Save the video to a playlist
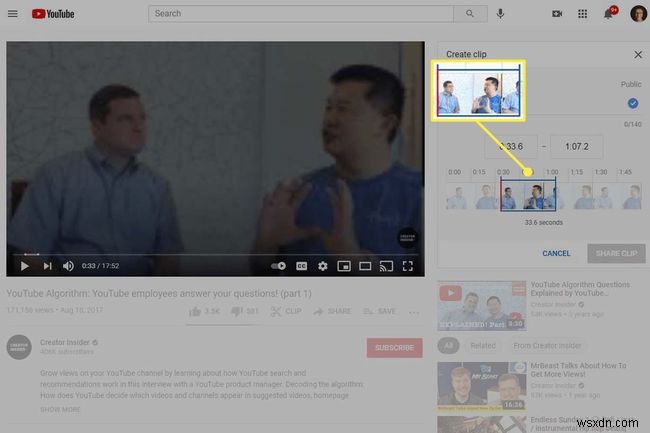The width and height of the screenshot is (650, 433). [x=379, y=311]
